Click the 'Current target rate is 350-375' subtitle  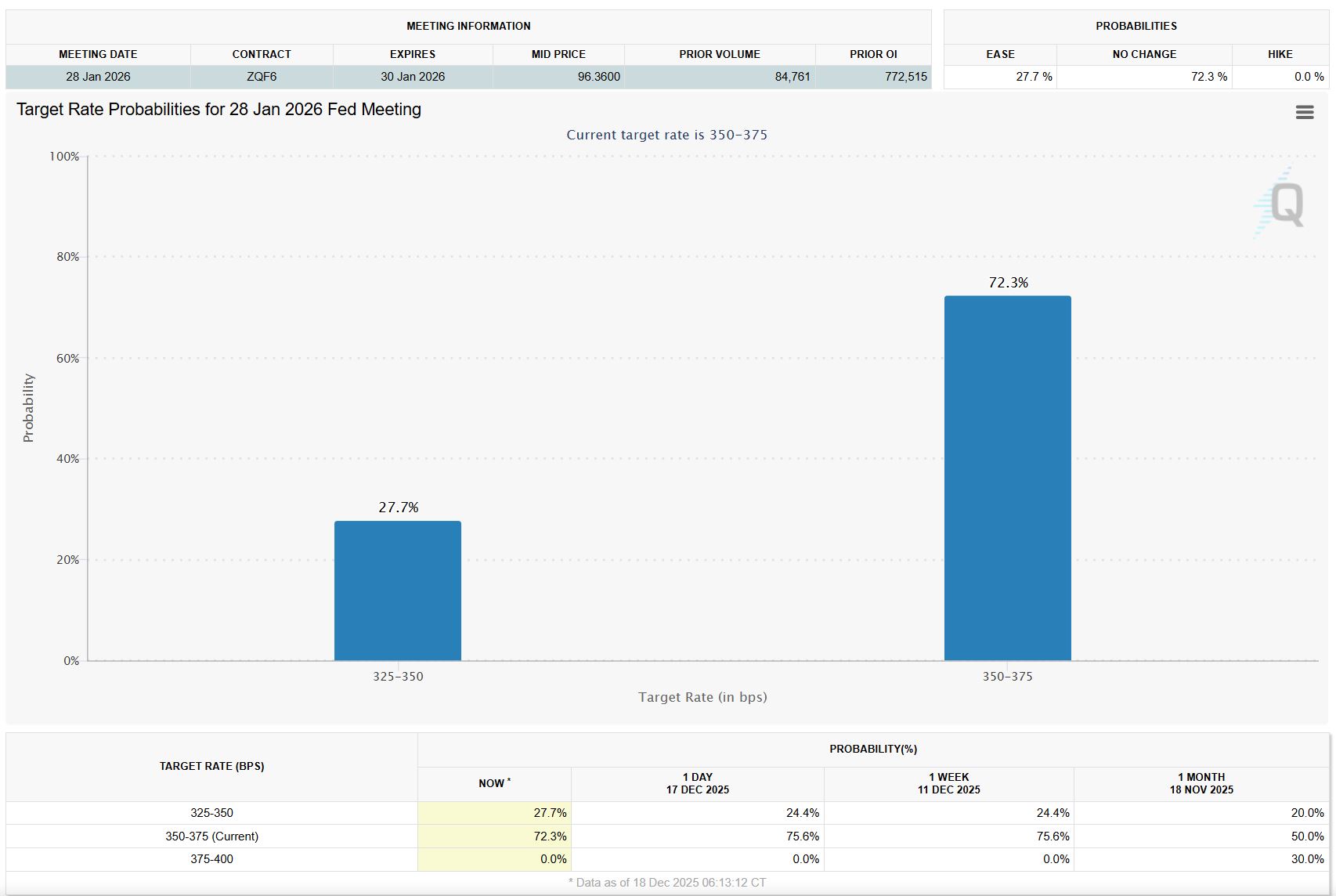(666, 135)
